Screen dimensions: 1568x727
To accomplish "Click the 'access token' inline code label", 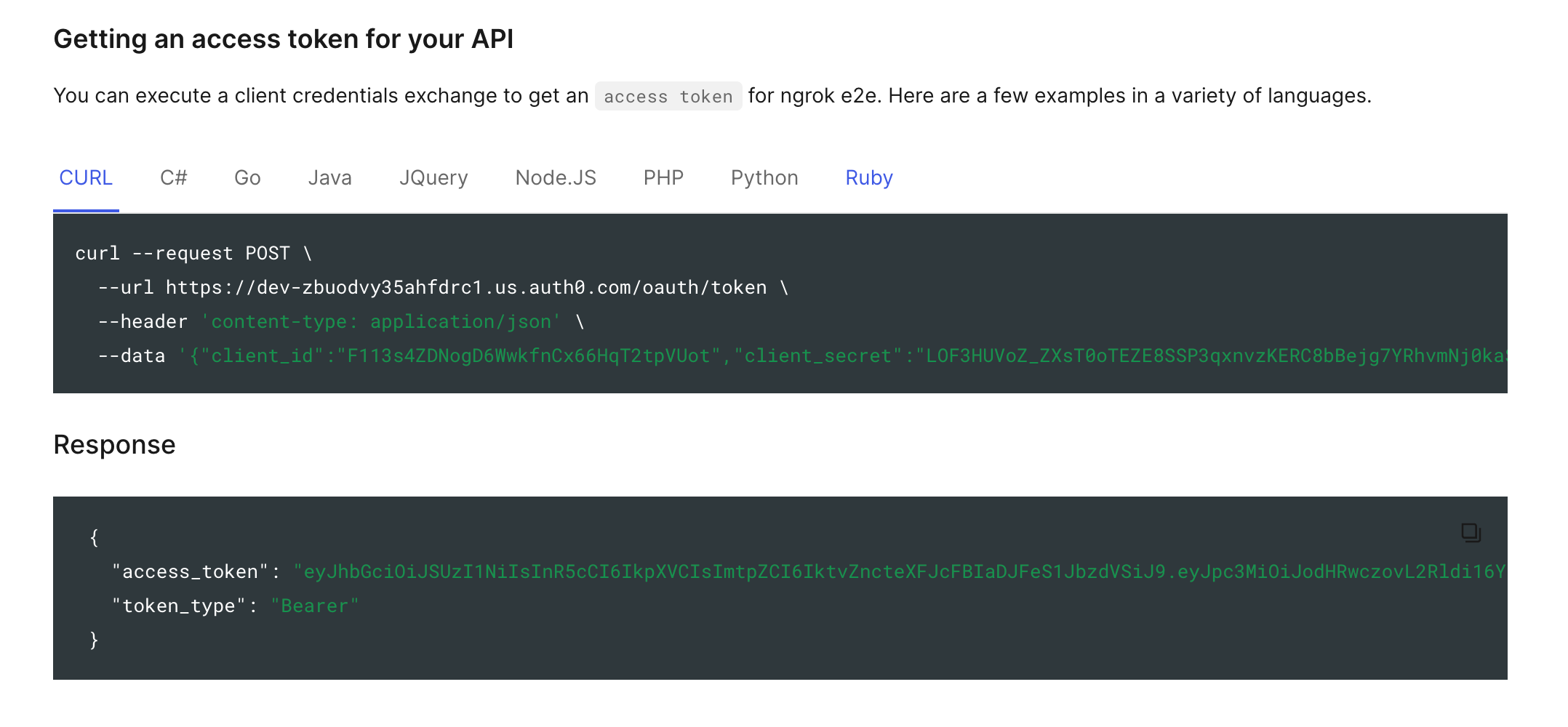I will [x=668, y=96].
